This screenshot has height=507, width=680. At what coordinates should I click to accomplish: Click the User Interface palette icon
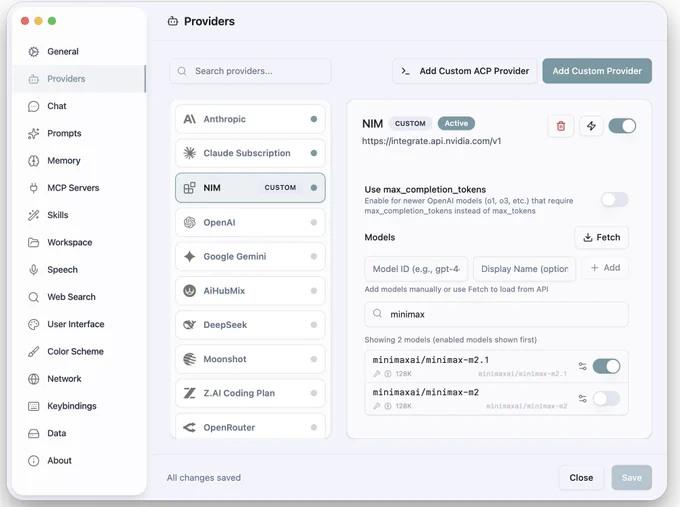pyautogui.click(x=33, y=324)
